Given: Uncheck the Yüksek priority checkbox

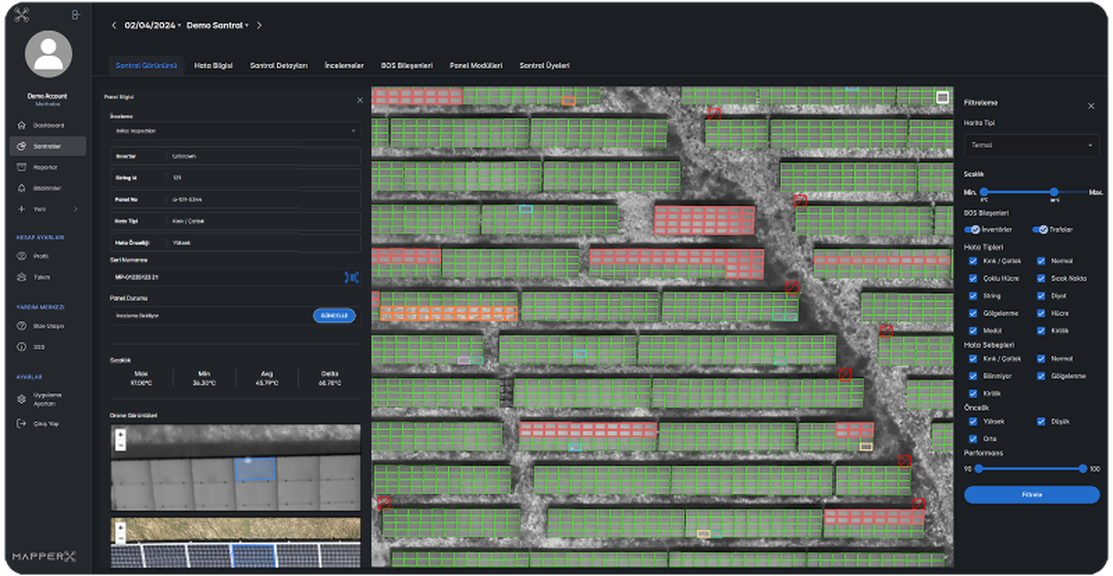Looking at the screenshot, I should coord(973,422).
